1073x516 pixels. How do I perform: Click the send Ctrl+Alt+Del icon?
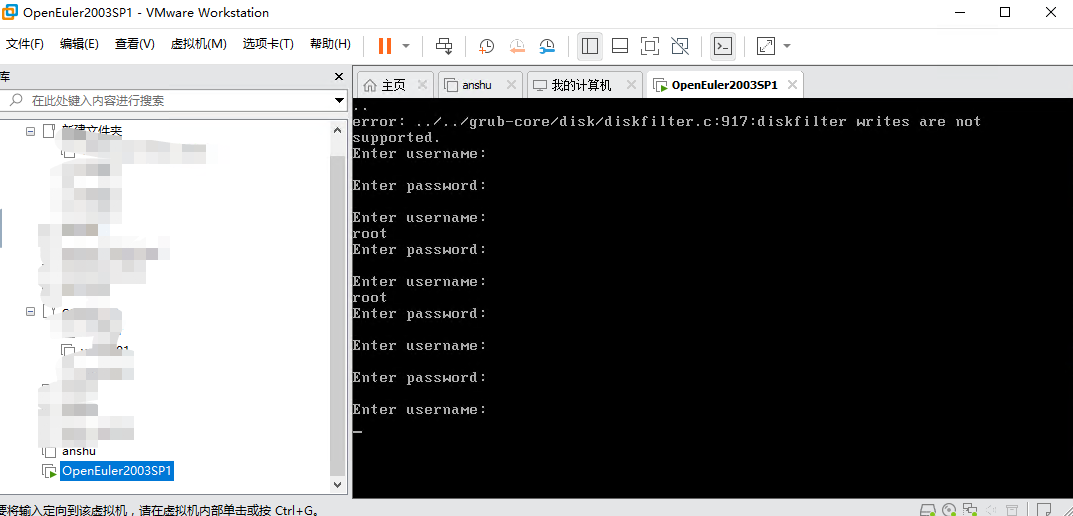[445, 45]
